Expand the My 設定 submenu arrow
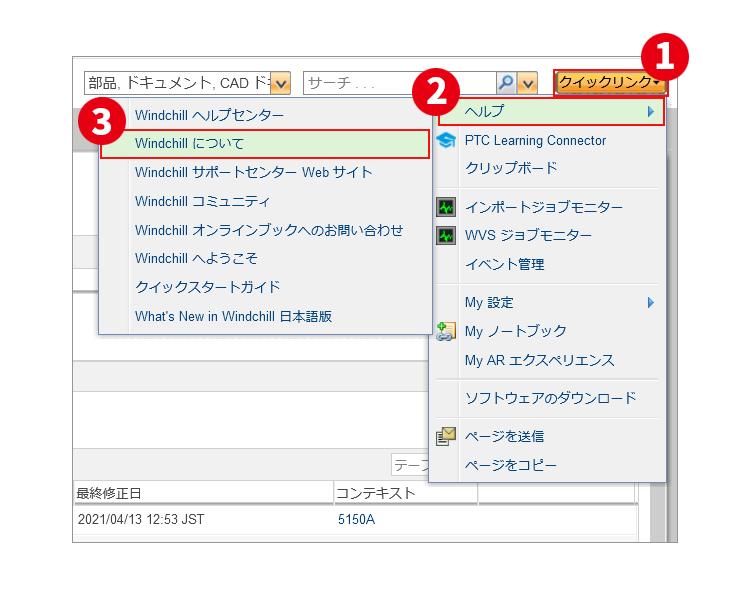This screenshot has height=600, width=750. [650, 302]
